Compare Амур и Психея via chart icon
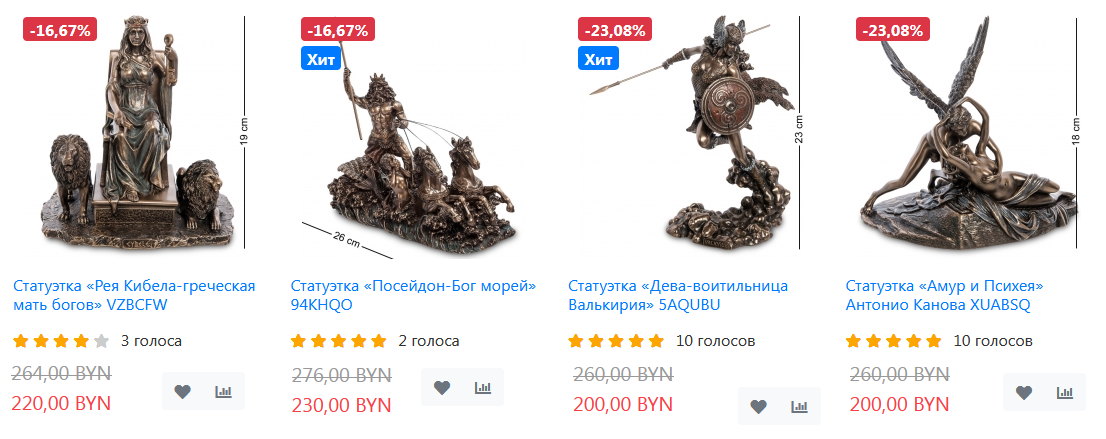The width and height of the screenshot is (1106, 439). pyautogui.click(x=1065, y=392)
